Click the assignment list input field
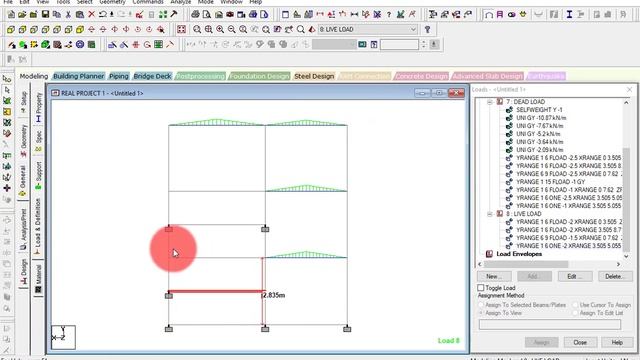 coord(550,324)
